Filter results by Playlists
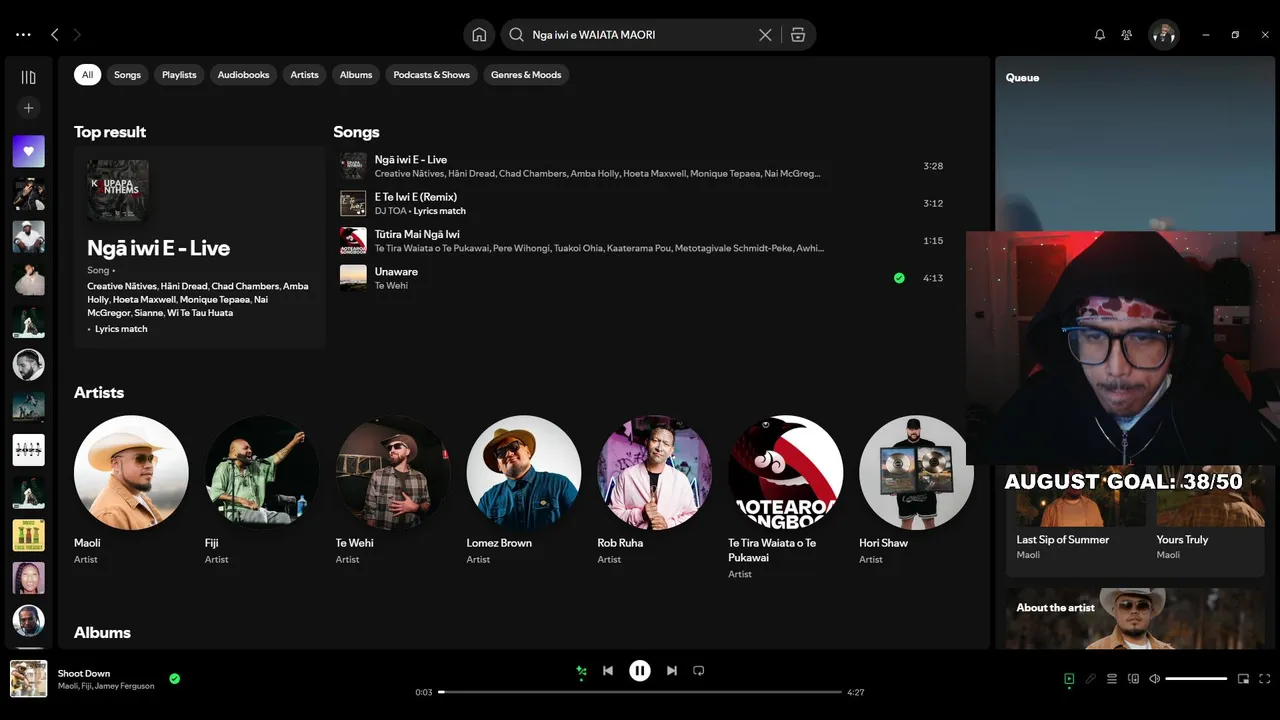Image resolution: width=1280 pixels, height=720 pixels. (x=179, y=75)
